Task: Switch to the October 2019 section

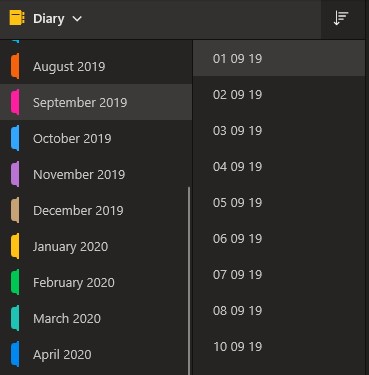Action: pyautogui.click(x=96, y=138)
